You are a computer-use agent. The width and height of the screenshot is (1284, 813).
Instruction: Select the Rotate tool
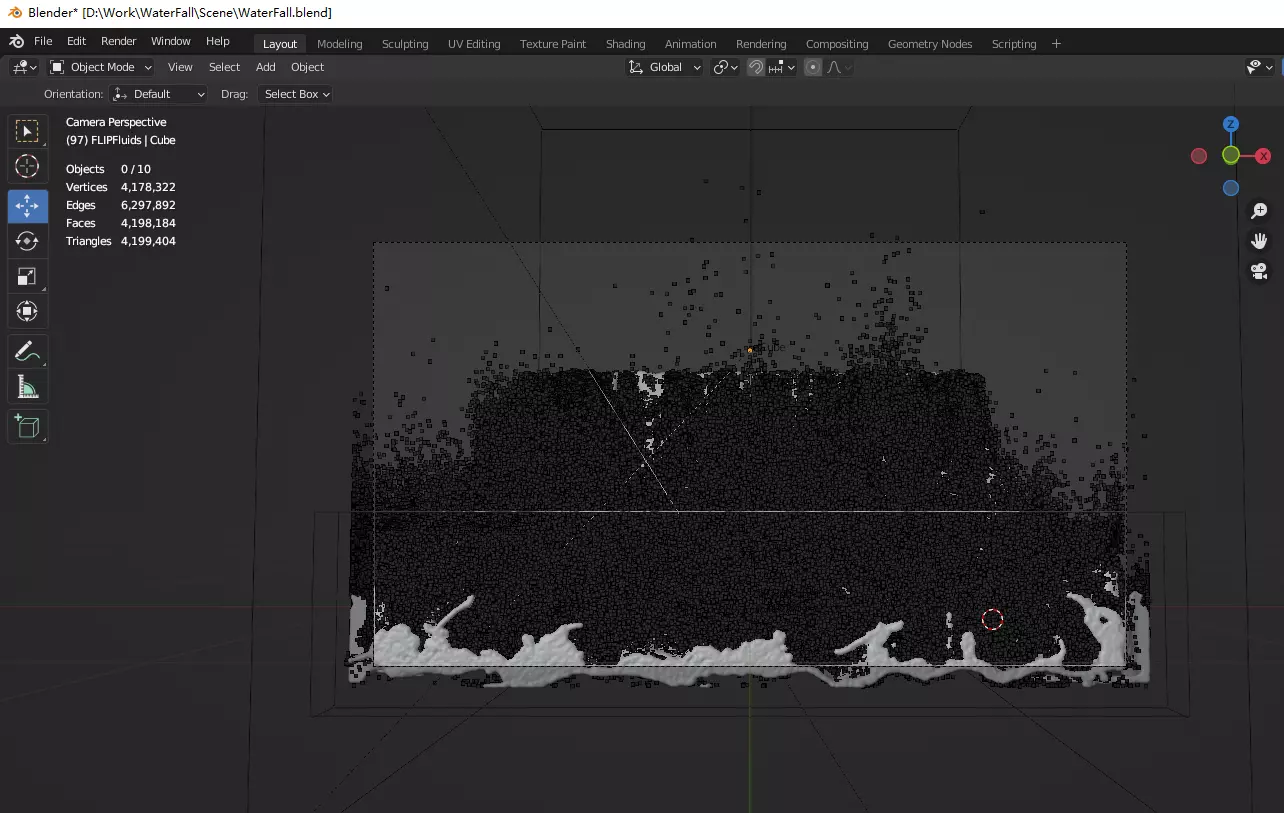[27, 241]
